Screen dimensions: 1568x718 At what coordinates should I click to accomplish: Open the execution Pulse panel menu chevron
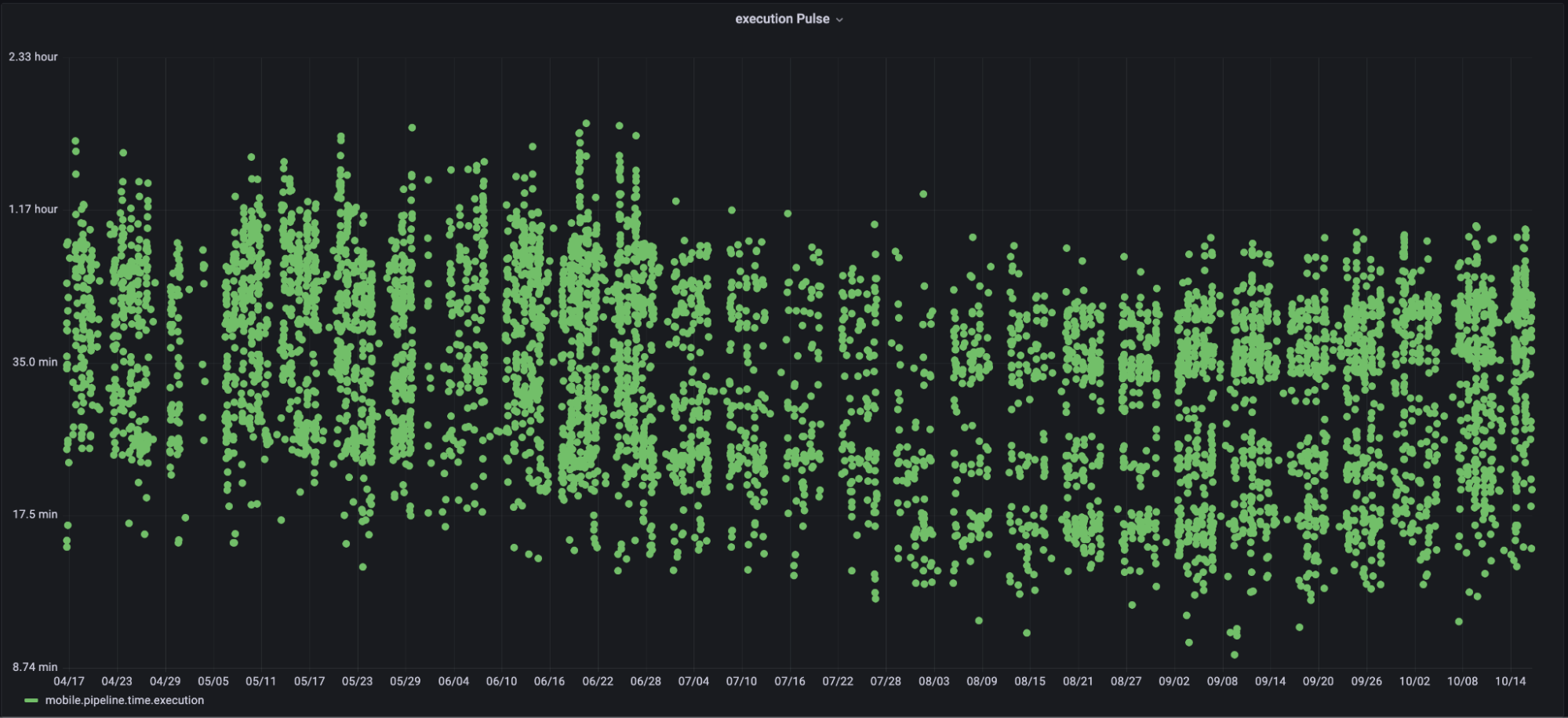[839, 20]
